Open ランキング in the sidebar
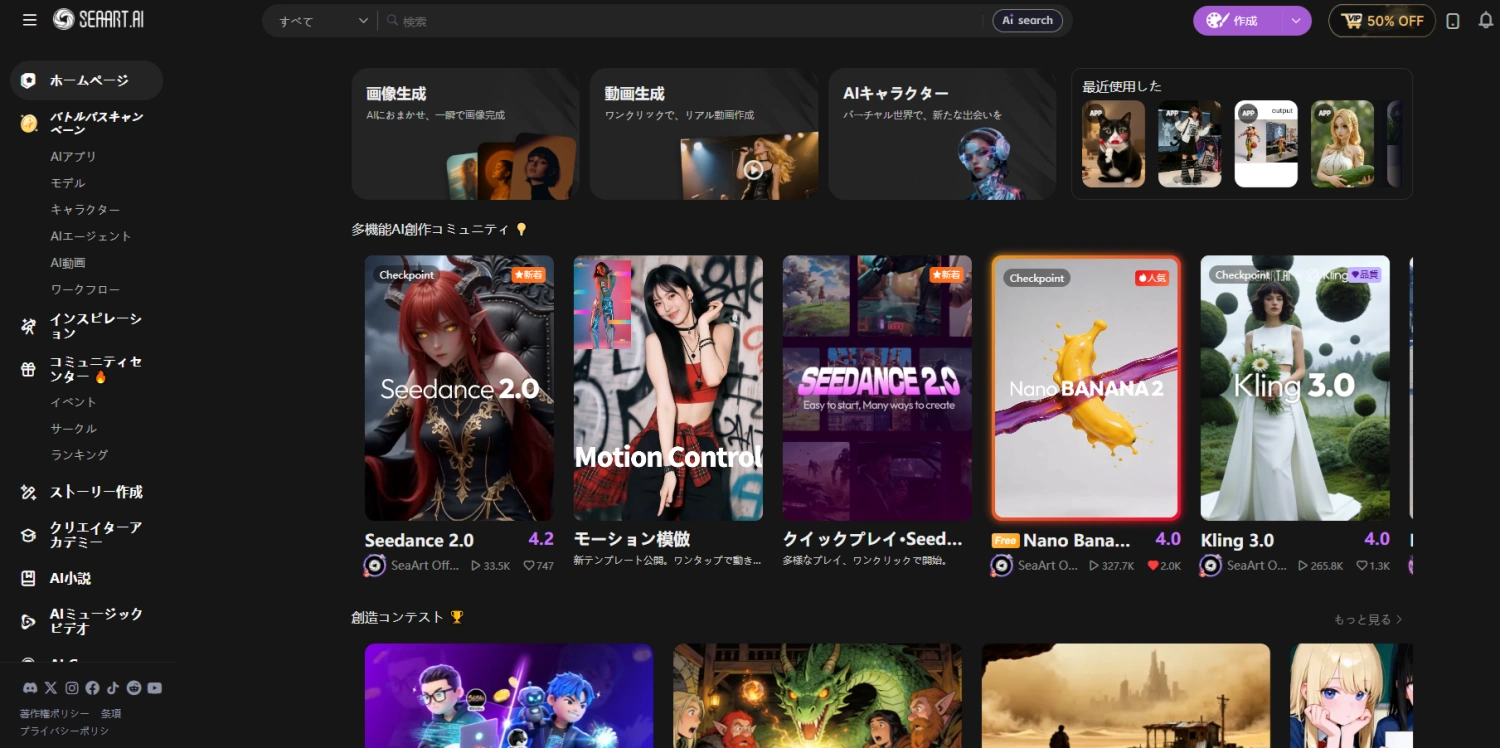1500x748 pixels. pos(79,455)
